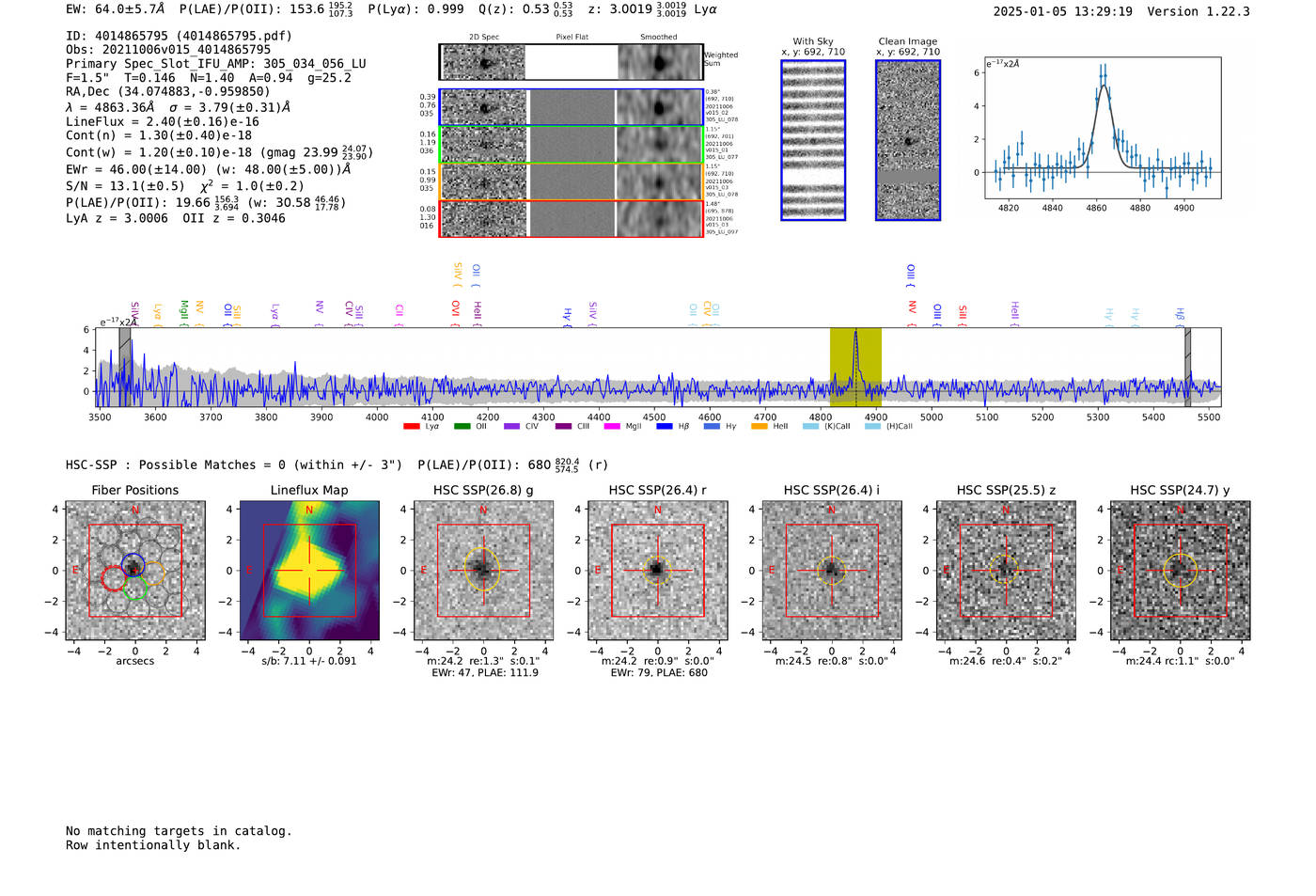Click the green OII legend swatch
Screen dimensions: 1316x896
click(462, 427)
